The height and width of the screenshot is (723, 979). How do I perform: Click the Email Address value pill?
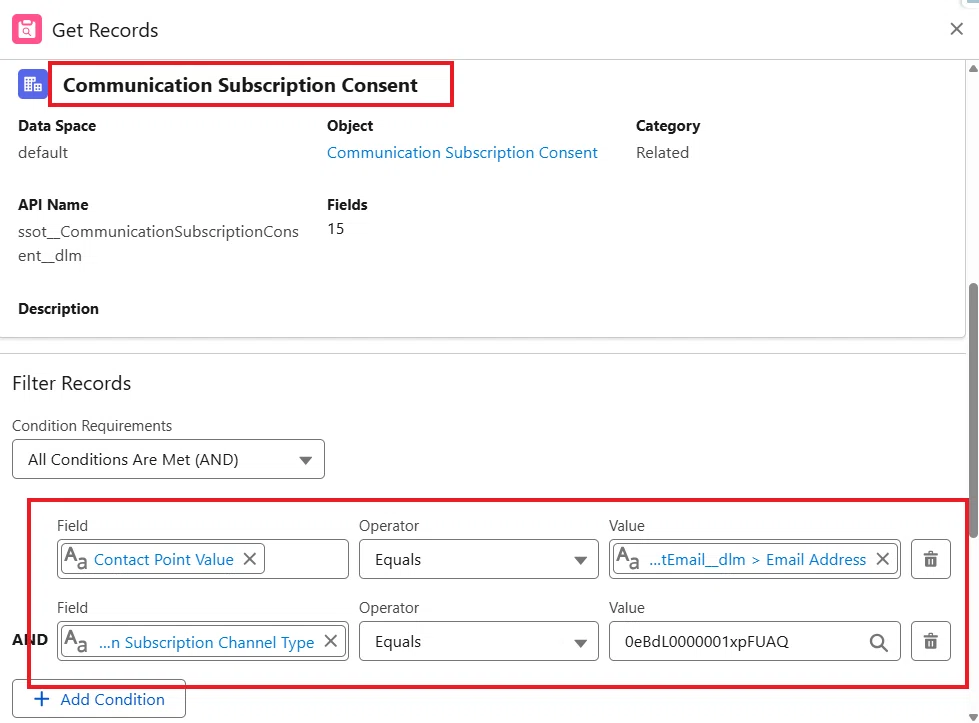755,559
